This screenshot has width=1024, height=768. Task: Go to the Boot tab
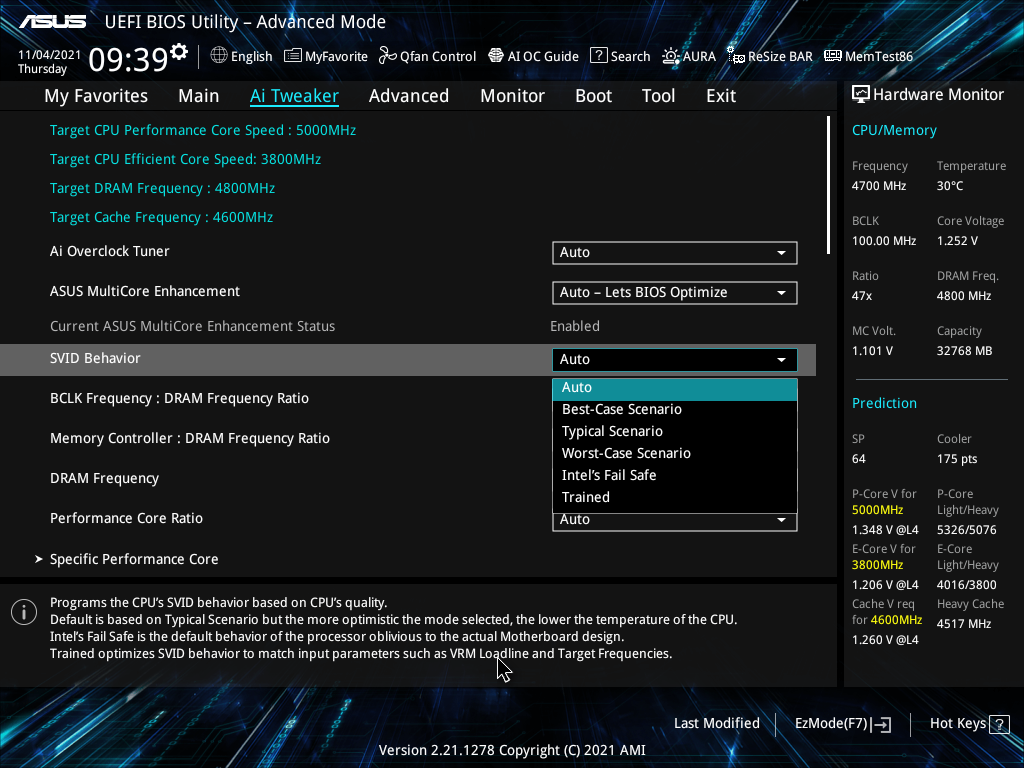coord(593,96)
